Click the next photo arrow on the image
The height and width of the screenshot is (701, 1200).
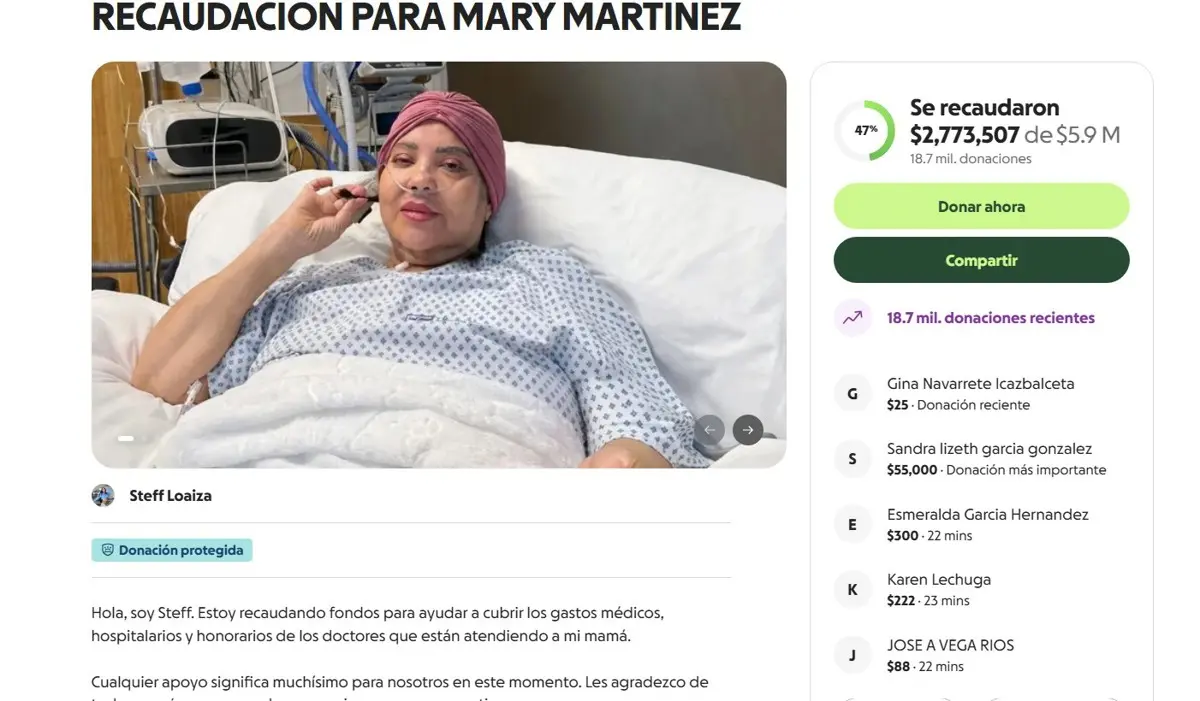tap(748, 430)
